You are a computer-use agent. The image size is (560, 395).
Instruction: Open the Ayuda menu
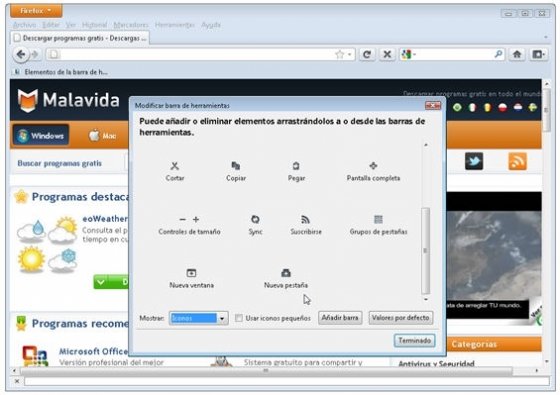tap(211, 25)
